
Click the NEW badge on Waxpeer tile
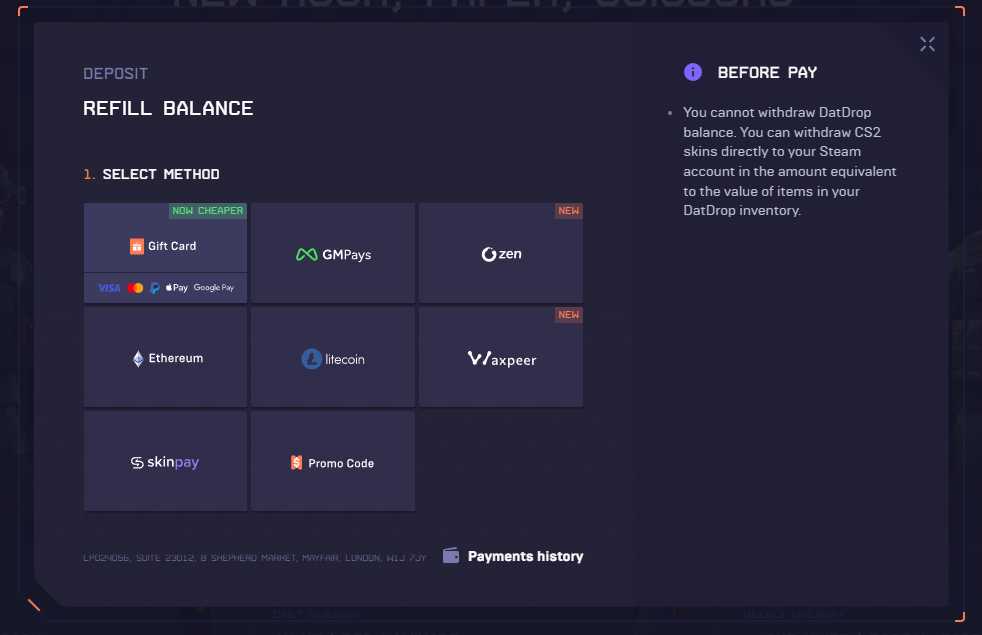(x=569, y=314)
